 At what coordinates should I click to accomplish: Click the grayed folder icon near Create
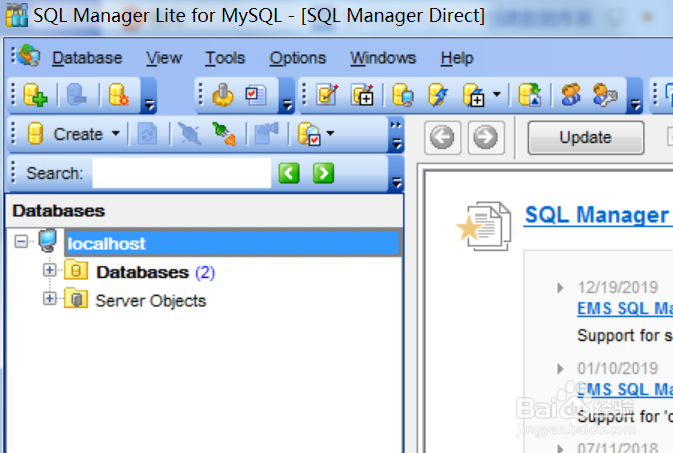pos(266,134)
